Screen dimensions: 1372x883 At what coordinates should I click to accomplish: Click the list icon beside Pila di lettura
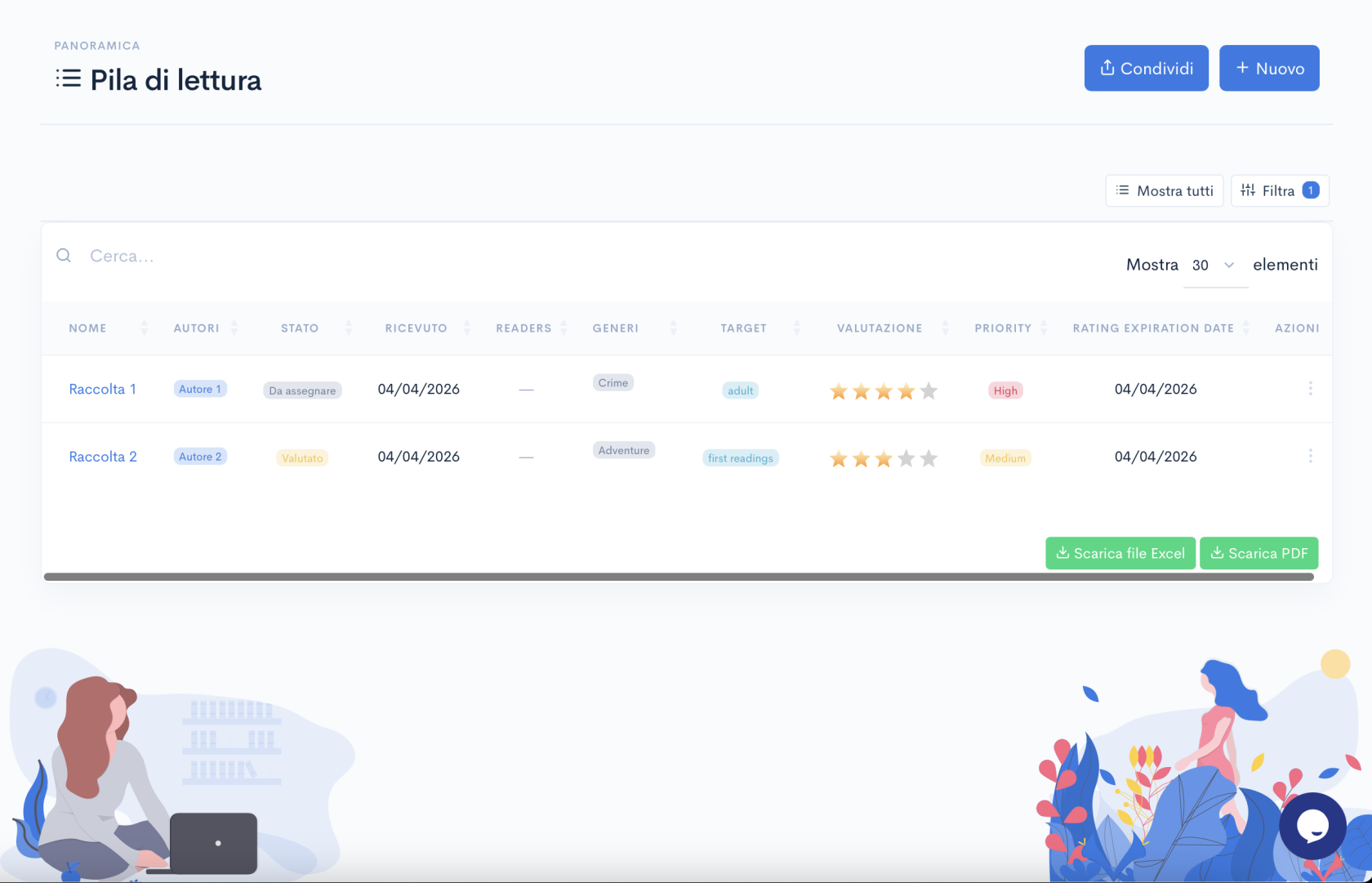coord(69,78)
